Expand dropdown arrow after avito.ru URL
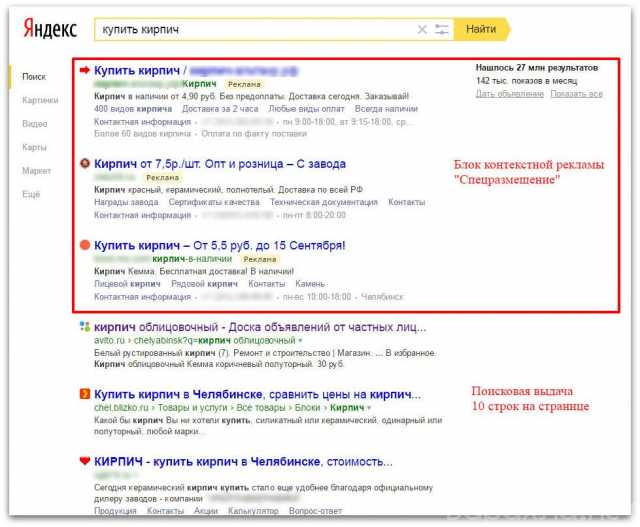This screenshot has width=640, height=527. coord(300,340)
